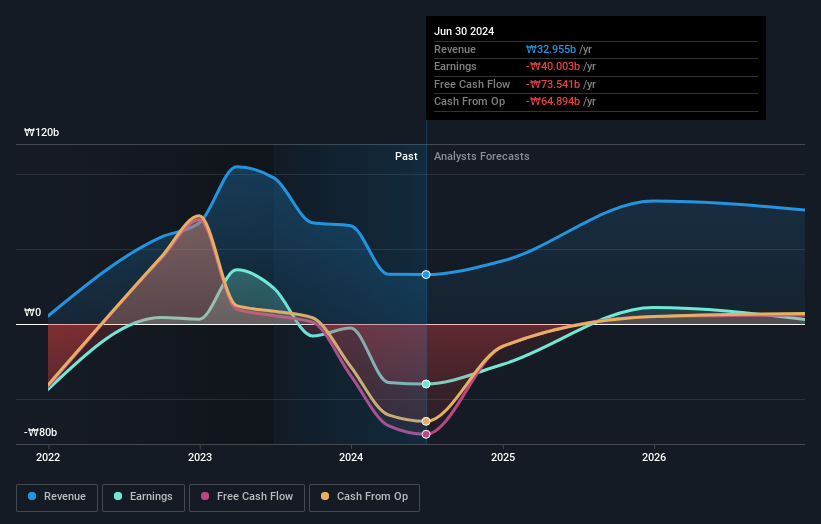This screenshot has height=524, width=821.
Task: Click the -₩64.894b cash from op value
Action: pos(553,102)
